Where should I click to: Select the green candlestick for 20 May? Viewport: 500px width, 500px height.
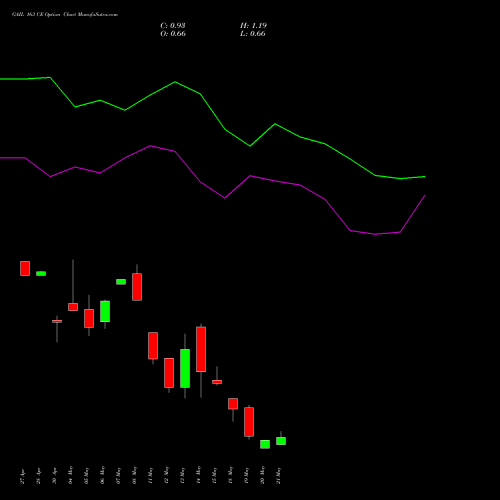pyautogui.click(x=265, y=444)
